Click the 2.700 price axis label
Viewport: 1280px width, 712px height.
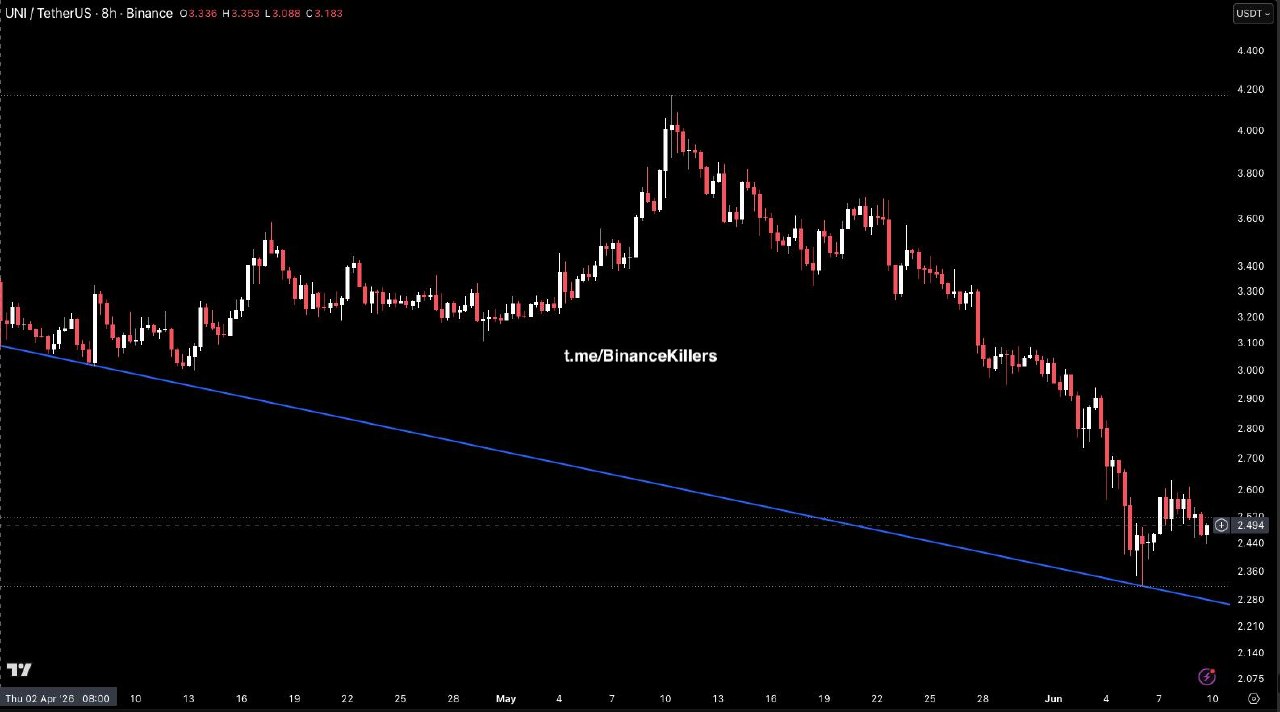pos(1250,459)
